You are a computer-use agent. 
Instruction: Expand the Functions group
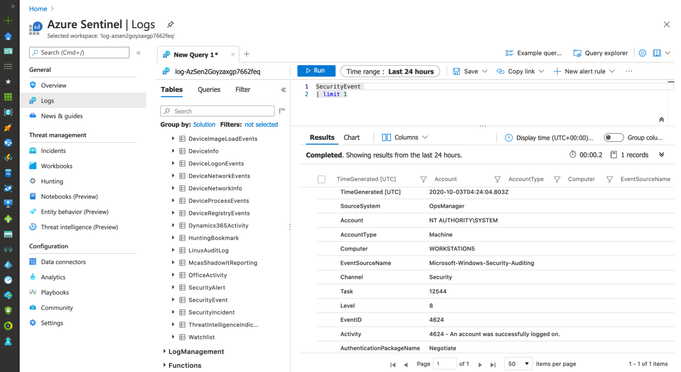click(164, 365)
